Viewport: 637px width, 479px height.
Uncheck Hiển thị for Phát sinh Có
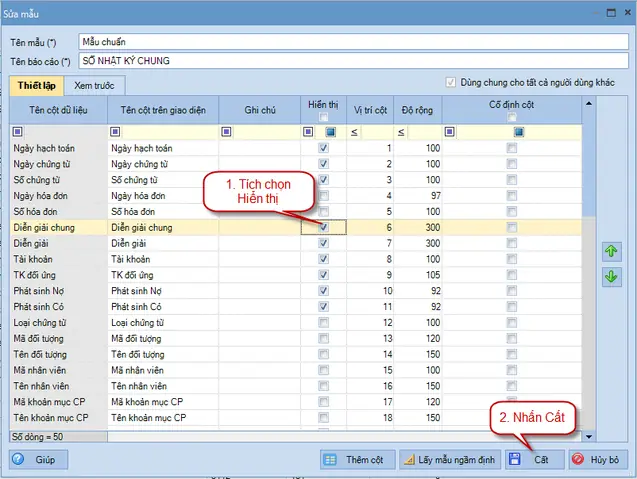[323, 306]
